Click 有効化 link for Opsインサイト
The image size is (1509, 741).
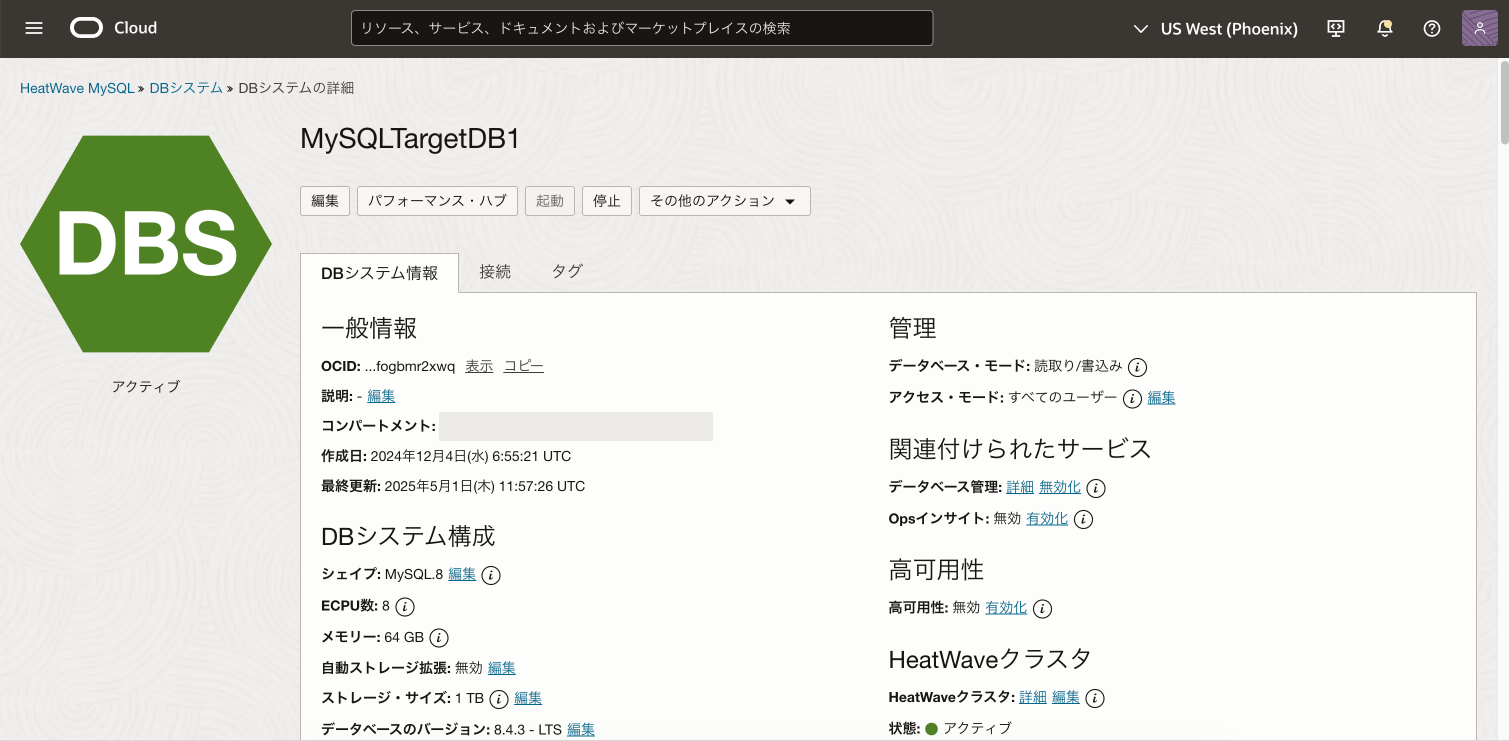click(x=1047, y=518)
